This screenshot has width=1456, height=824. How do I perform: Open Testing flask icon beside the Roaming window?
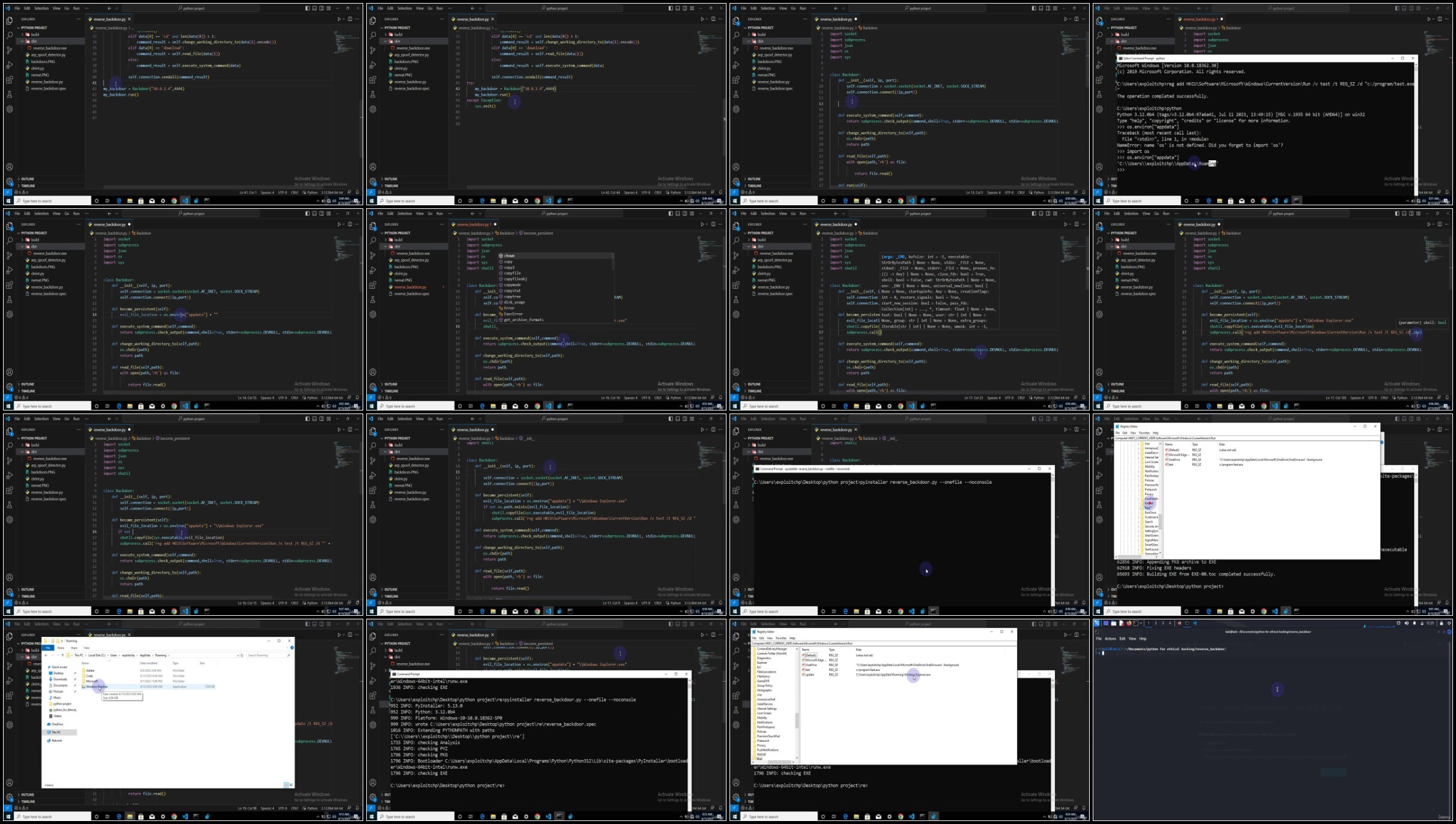(10, 710)
